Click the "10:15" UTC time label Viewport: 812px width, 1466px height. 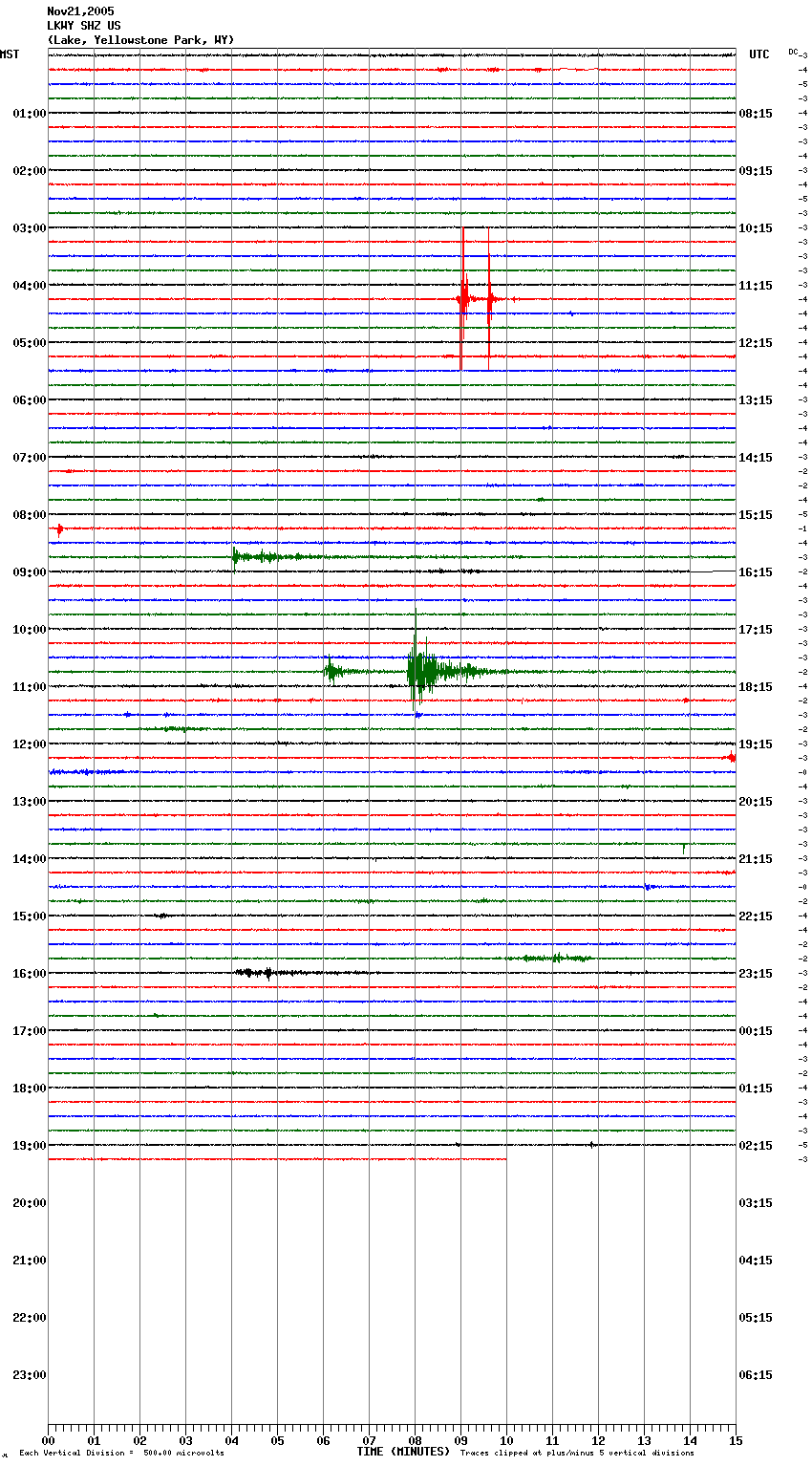click(x=756, y=228)
